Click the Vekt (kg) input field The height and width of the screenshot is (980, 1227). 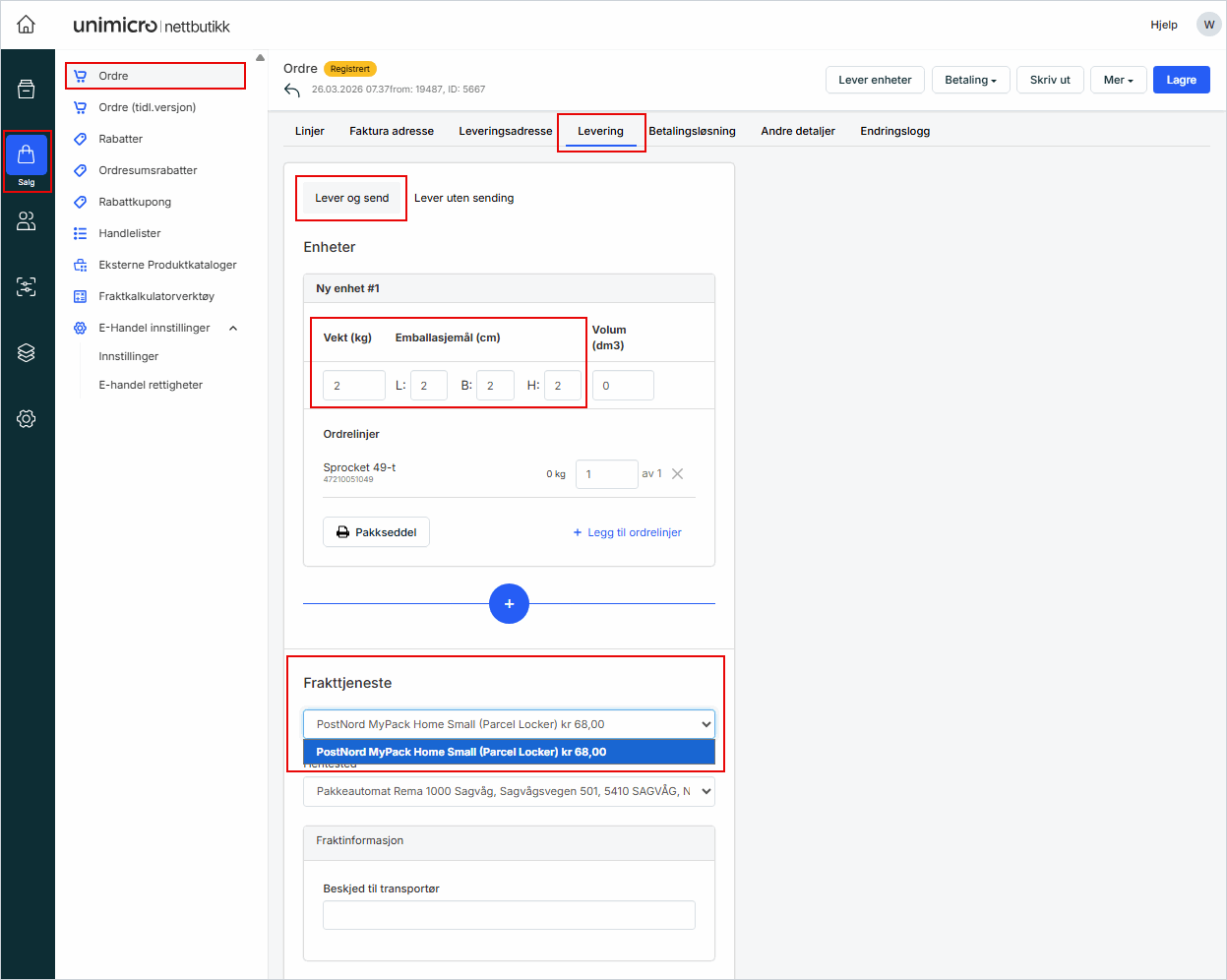coord(353,386)
